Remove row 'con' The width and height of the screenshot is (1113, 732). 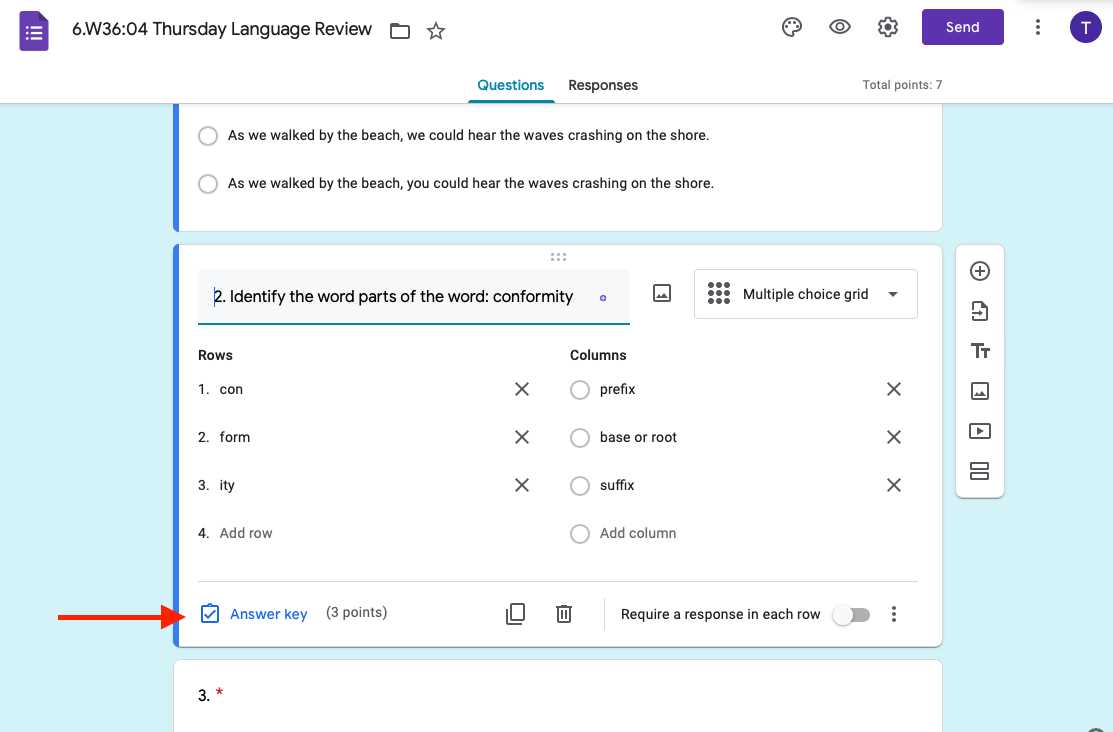(522, 389)
